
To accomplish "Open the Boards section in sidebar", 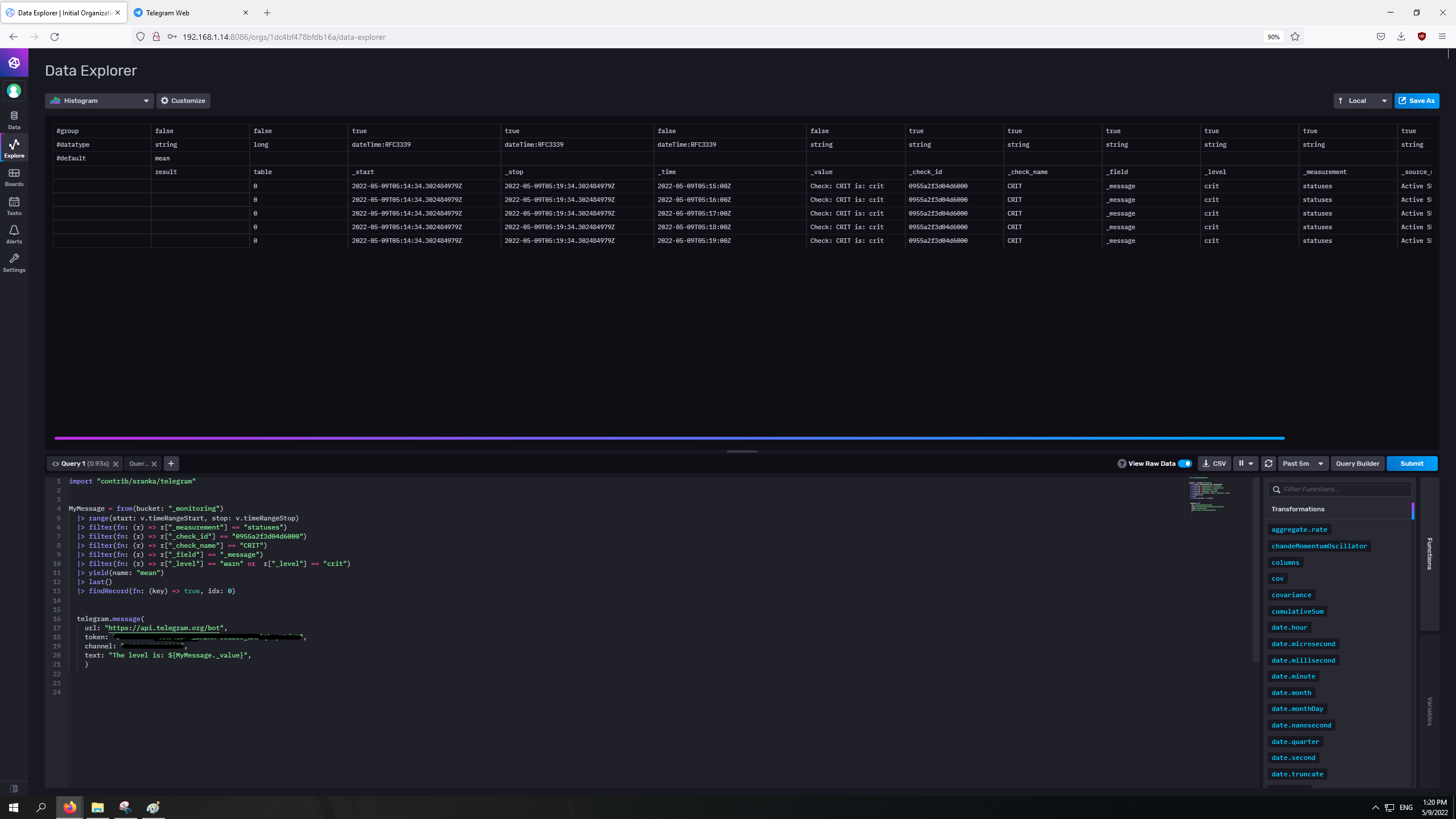I will pyautogui.click(x=14, y=177).
